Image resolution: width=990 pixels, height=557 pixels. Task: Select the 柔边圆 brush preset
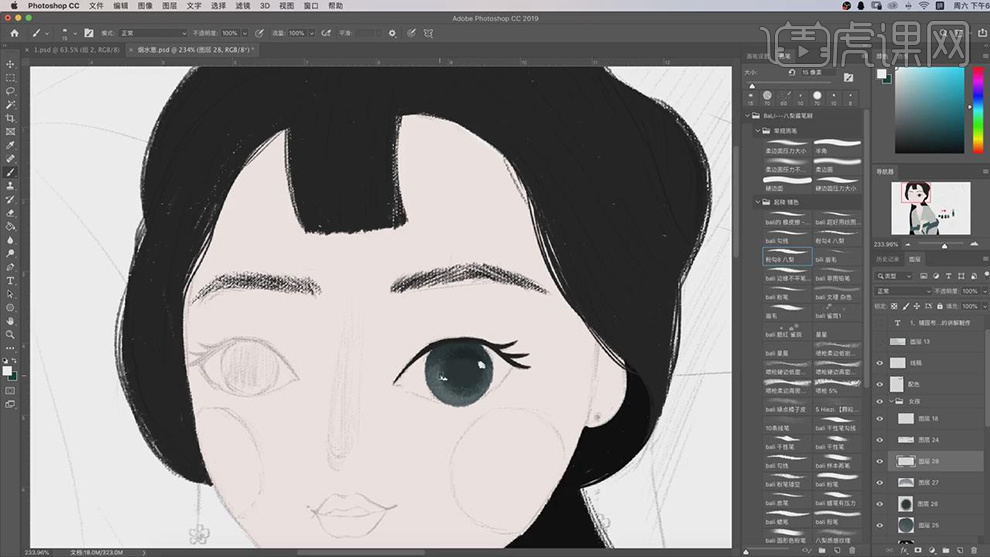pos(837,165)
